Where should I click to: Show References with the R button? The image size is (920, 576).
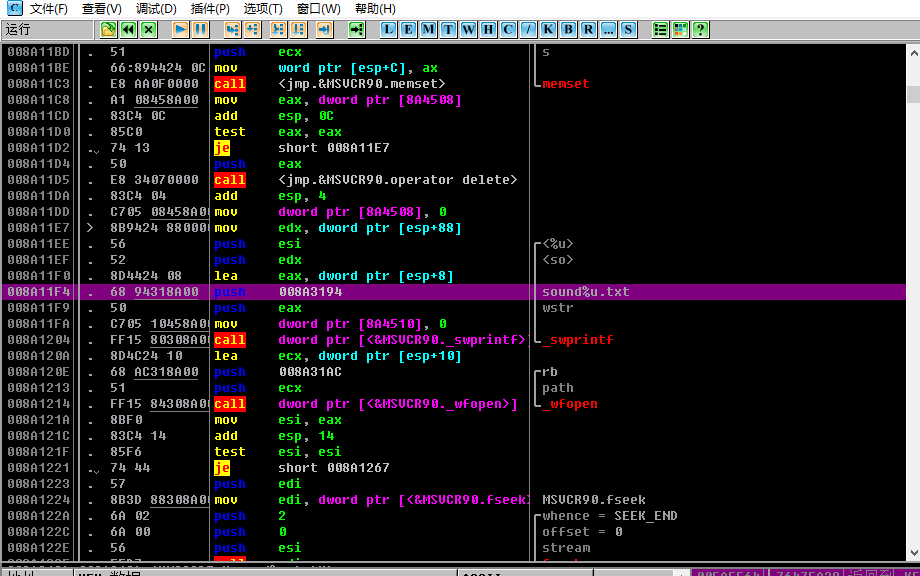[588, 29]
